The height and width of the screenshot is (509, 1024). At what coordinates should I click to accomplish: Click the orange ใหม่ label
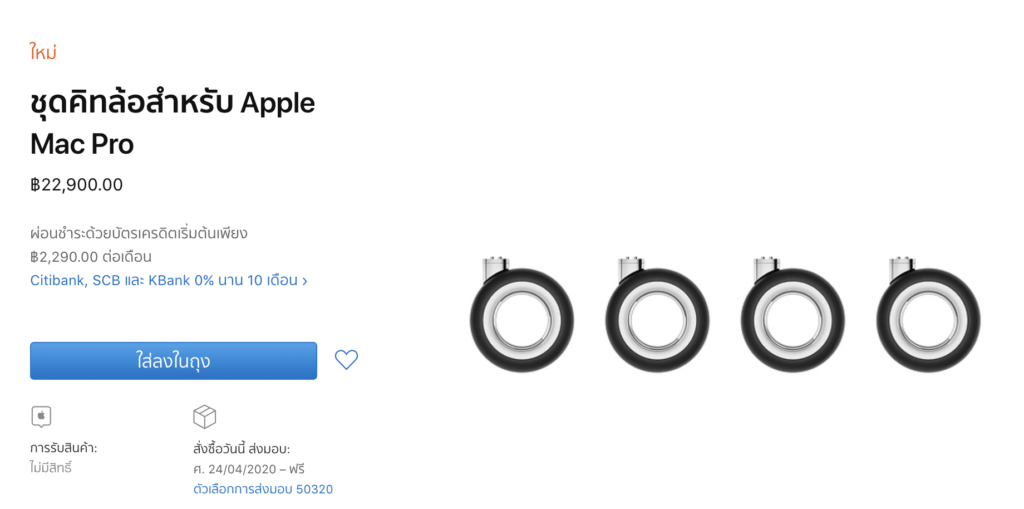click(x=43, y=53)
